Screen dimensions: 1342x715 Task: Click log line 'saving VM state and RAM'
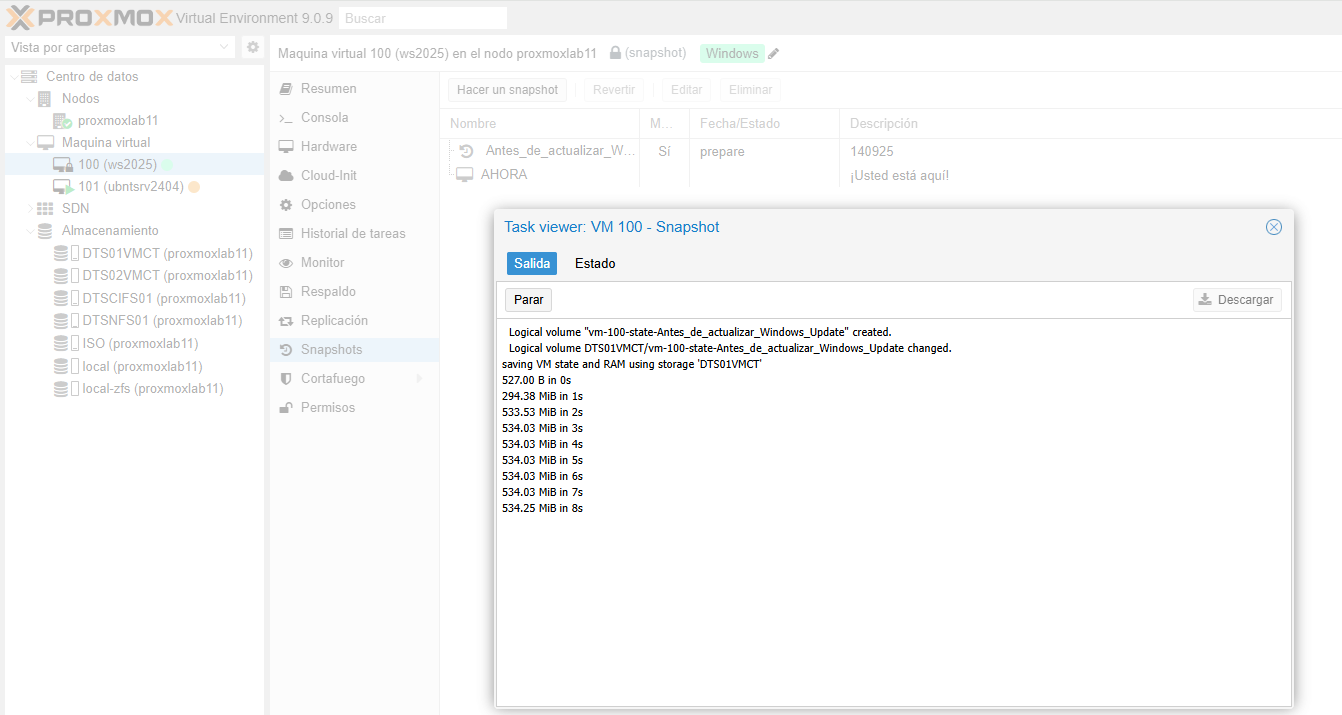(x=632, y=364)
